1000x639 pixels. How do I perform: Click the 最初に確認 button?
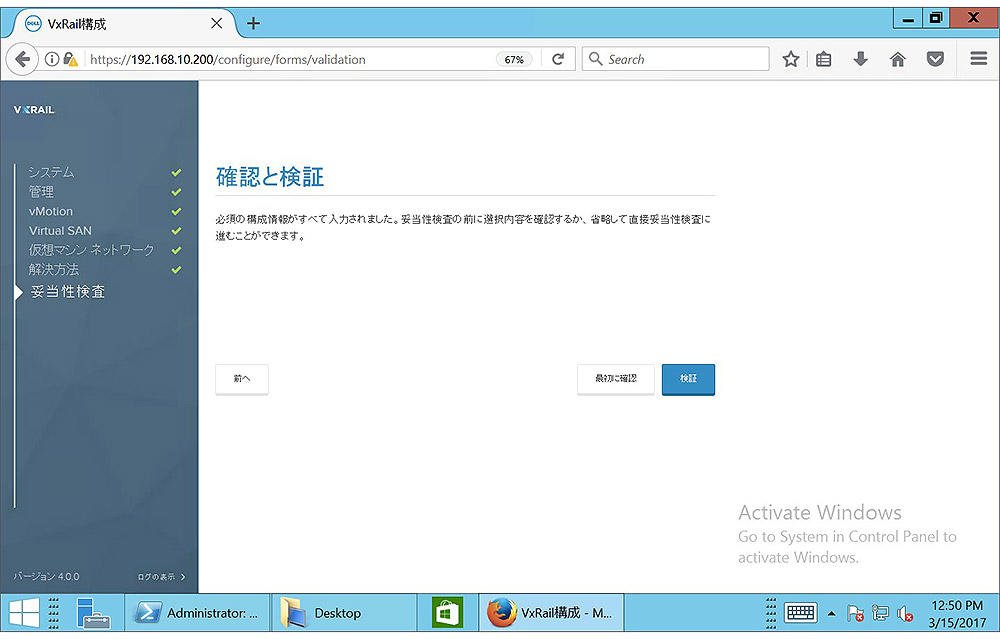615,379
